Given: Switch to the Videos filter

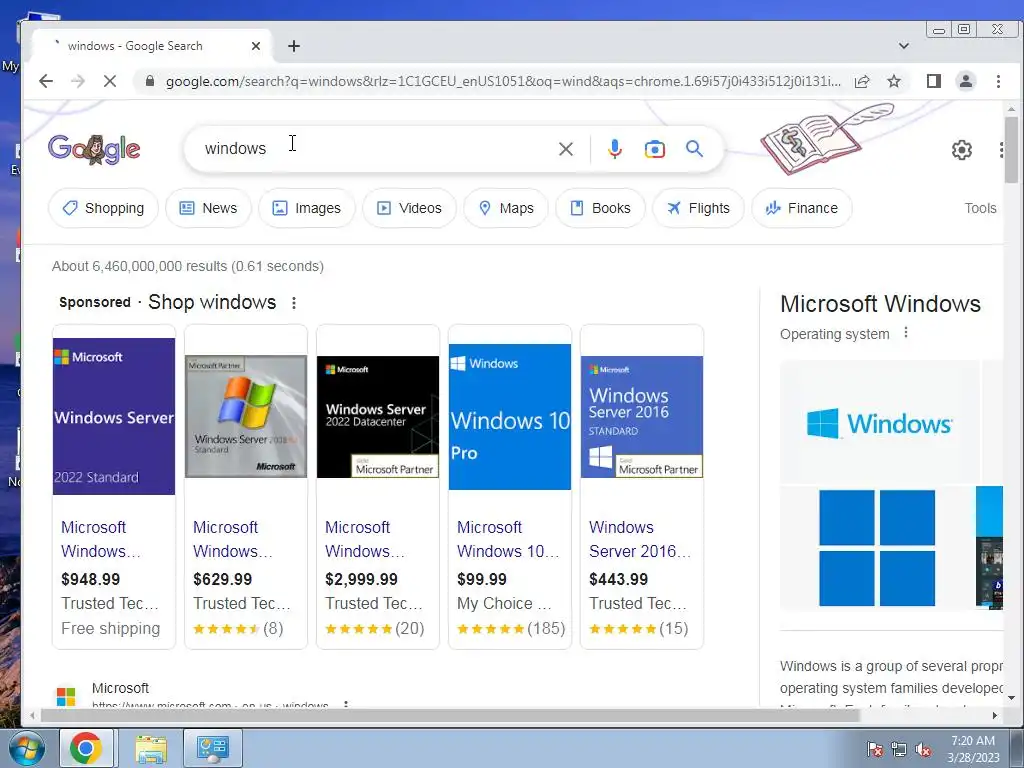Looking at the screenshot, I should coord(409,208).
